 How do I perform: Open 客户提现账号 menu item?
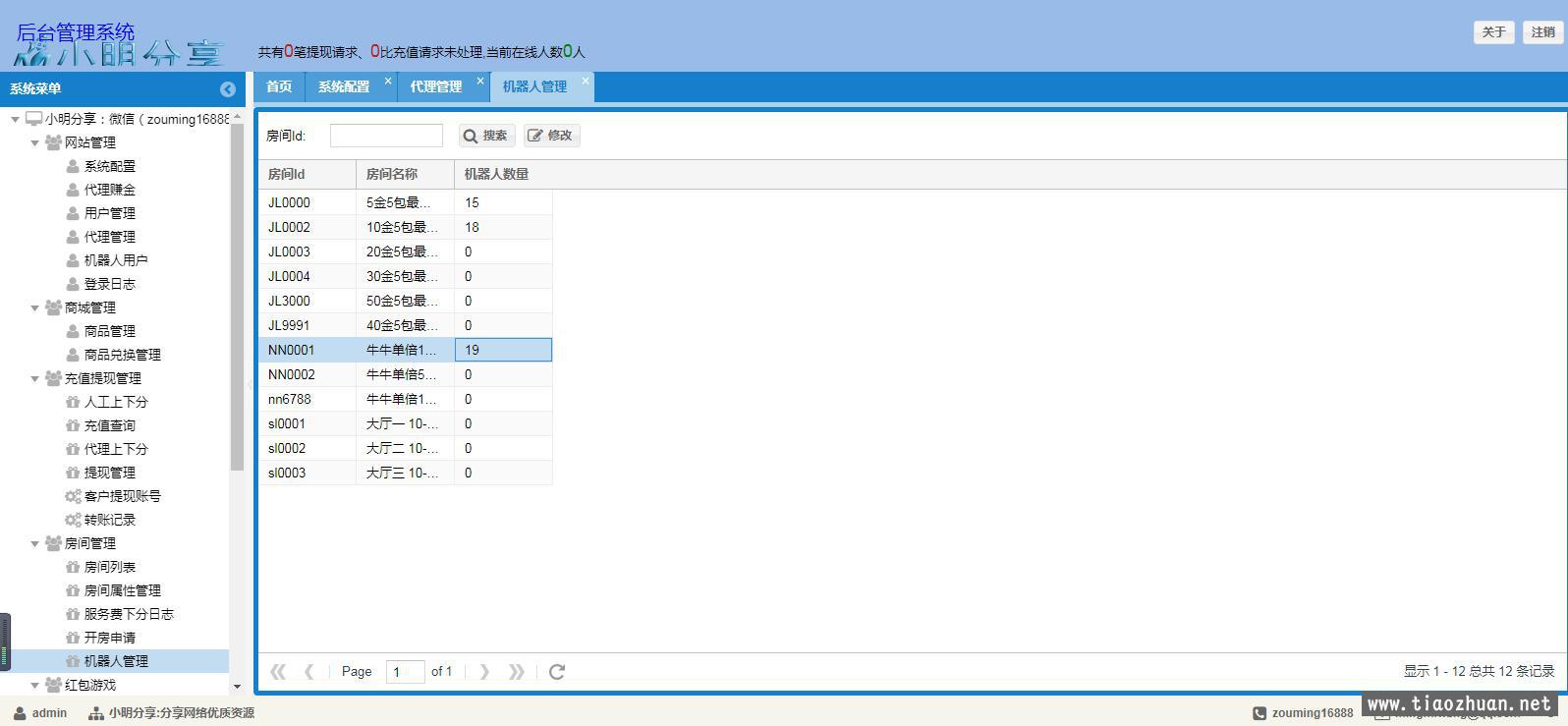(x=123, y=496)
